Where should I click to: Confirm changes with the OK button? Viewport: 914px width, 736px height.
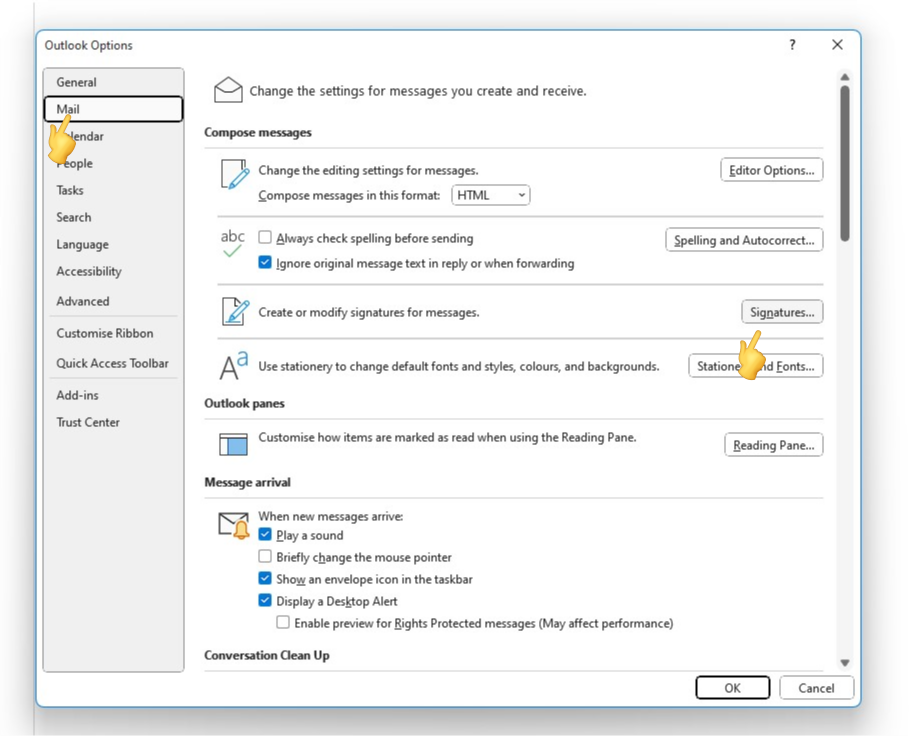(733, 687)
